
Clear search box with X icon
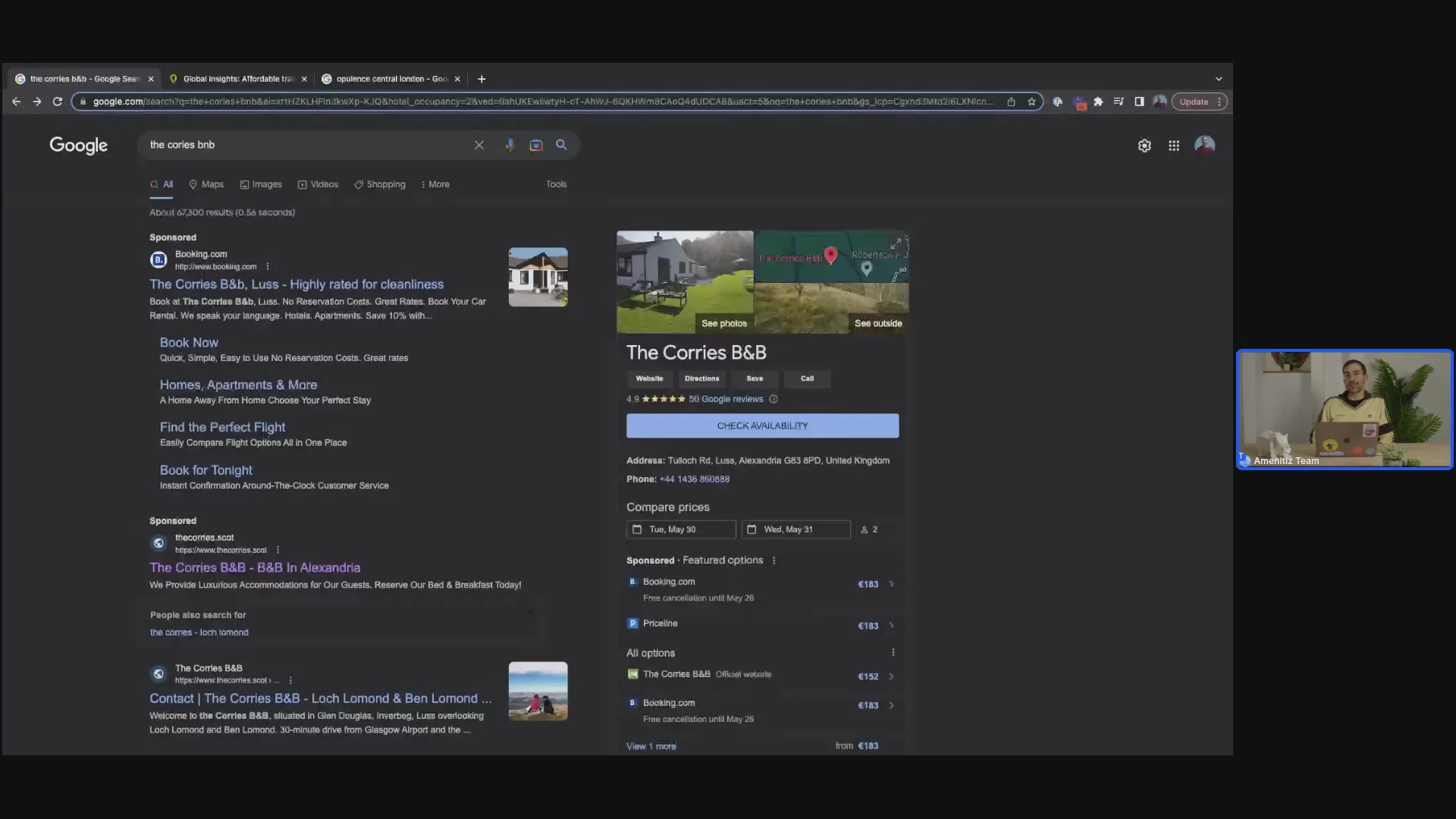[479, 145]
